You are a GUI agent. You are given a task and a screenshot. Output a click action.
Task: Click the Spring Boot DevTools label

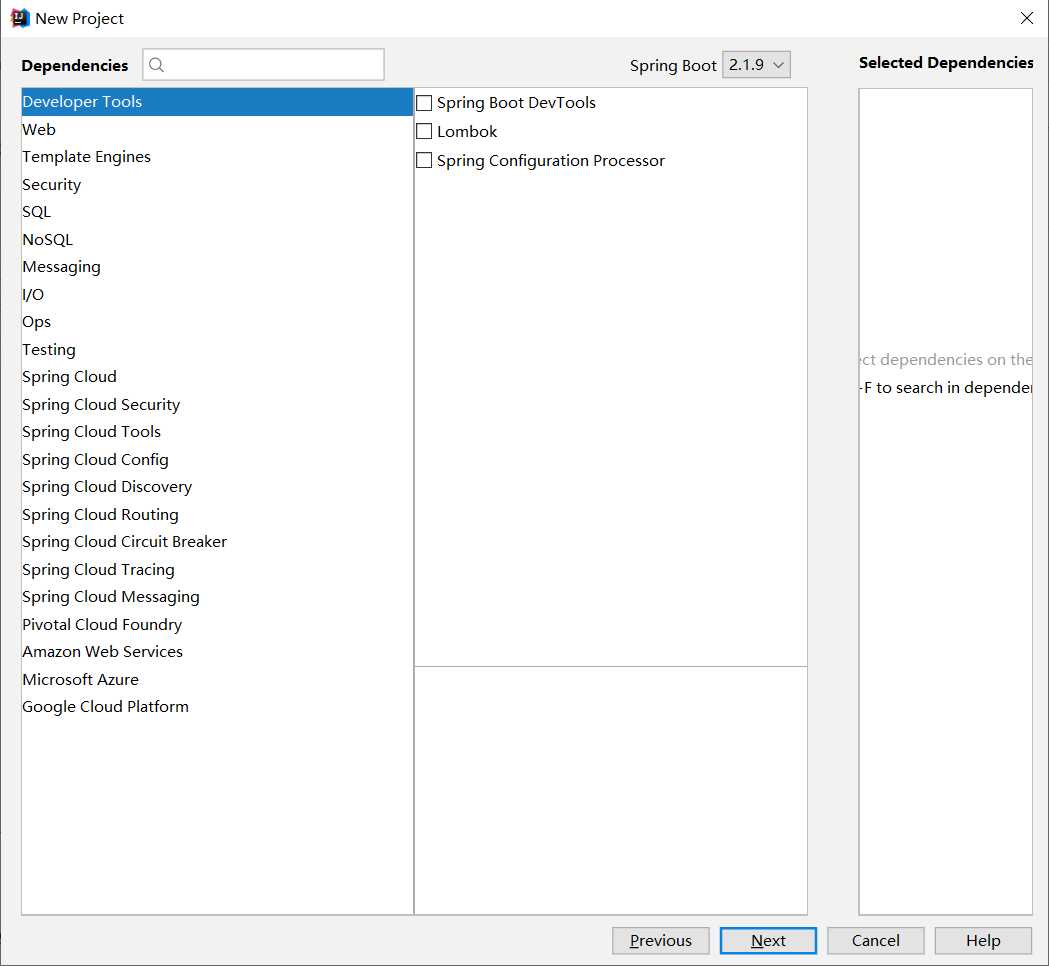516,103
